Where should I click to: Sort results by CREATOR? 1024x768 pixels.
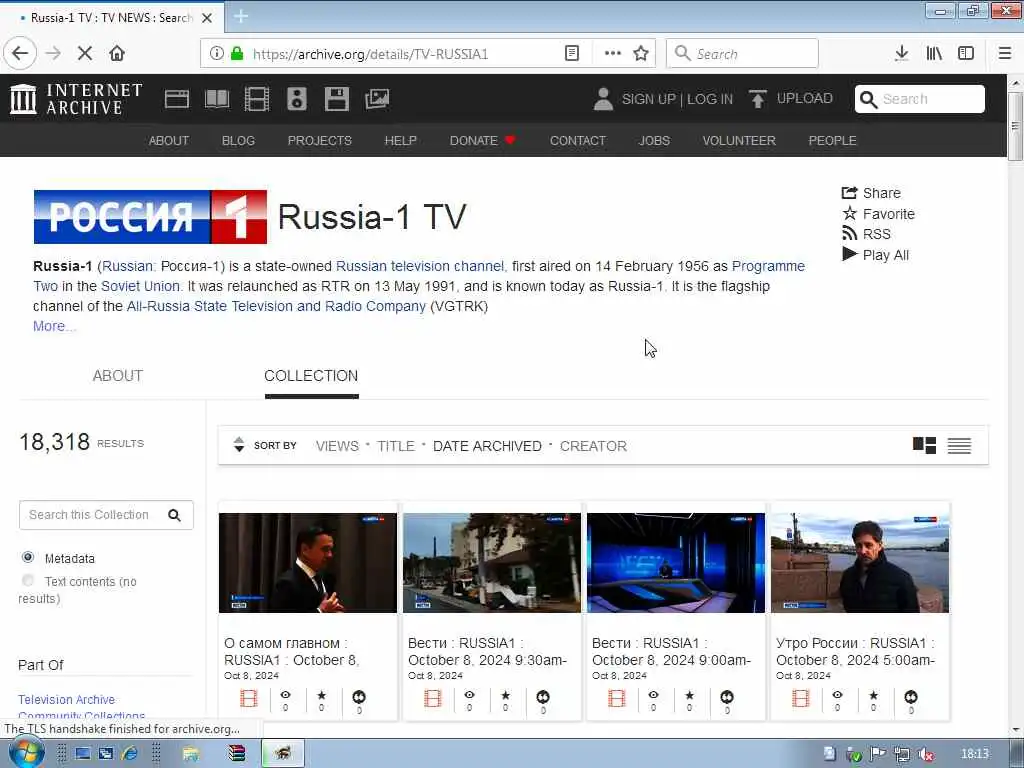pyautogui.click(x=593, y=446)
